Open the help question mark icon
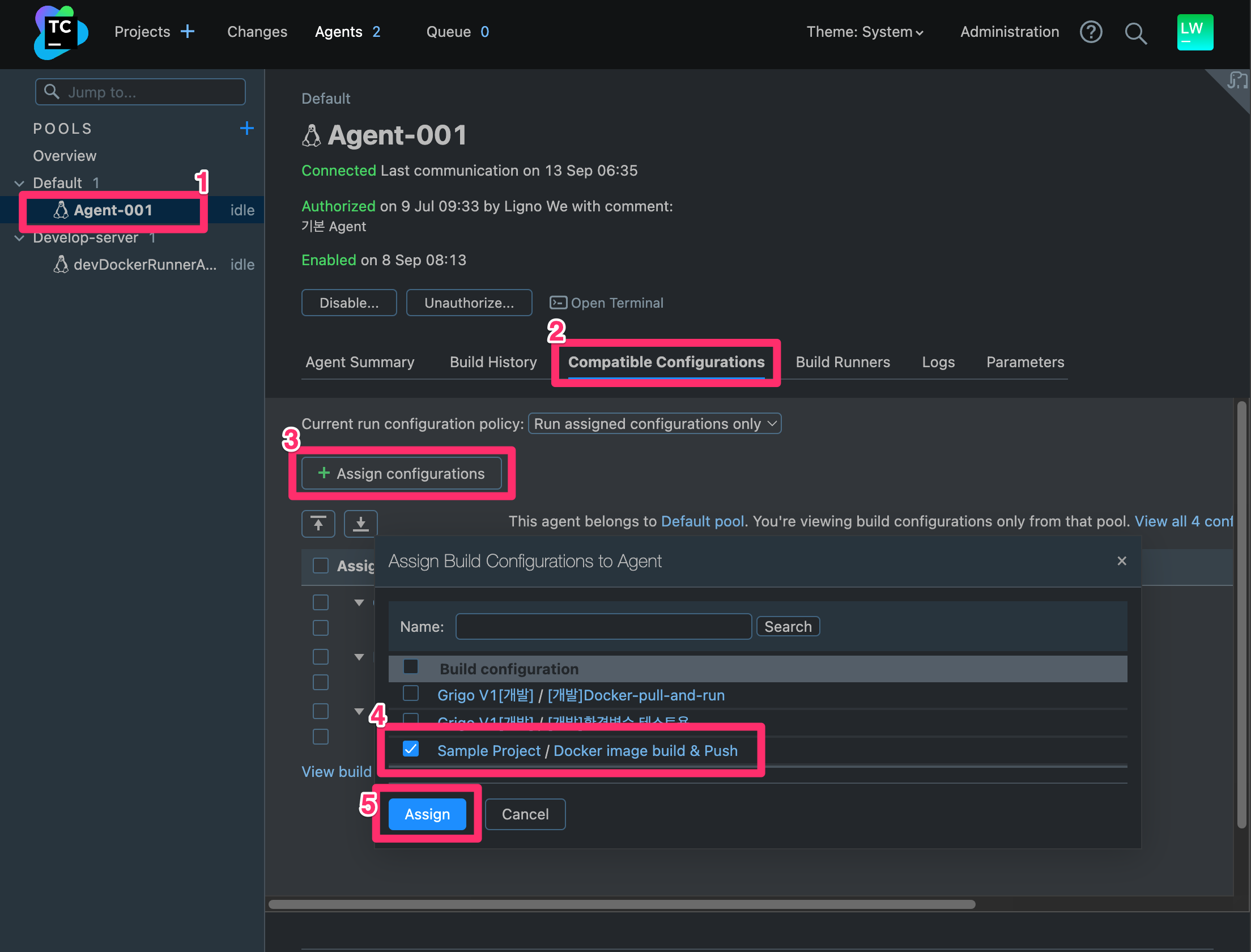 [1090, 32]
